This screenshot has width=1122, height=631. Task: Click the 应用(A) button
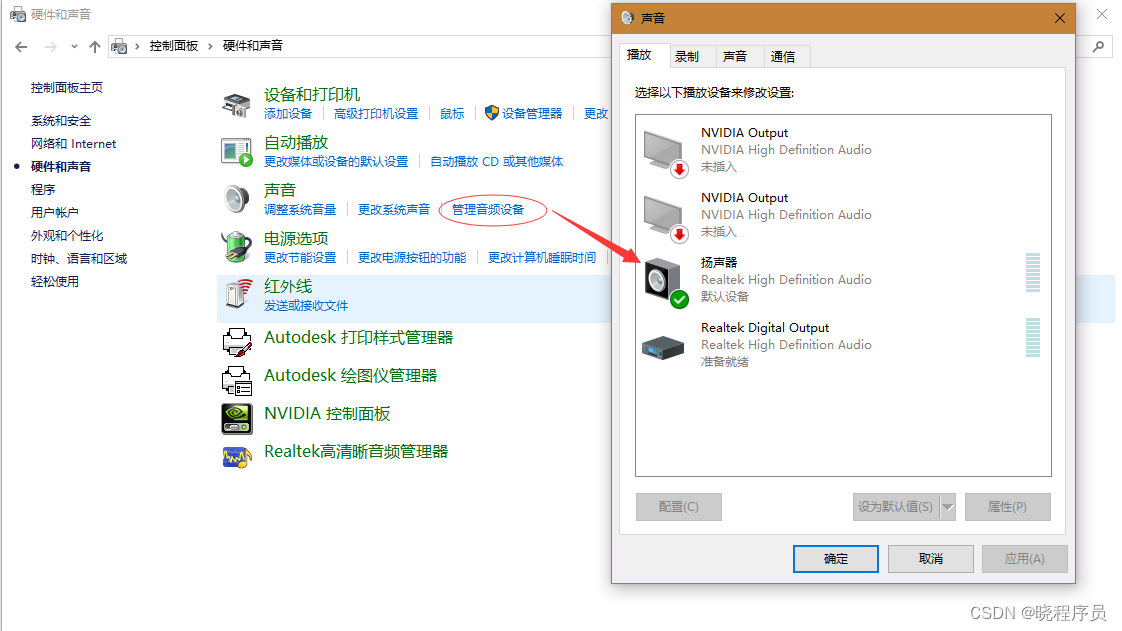(x=1025, y=559)
